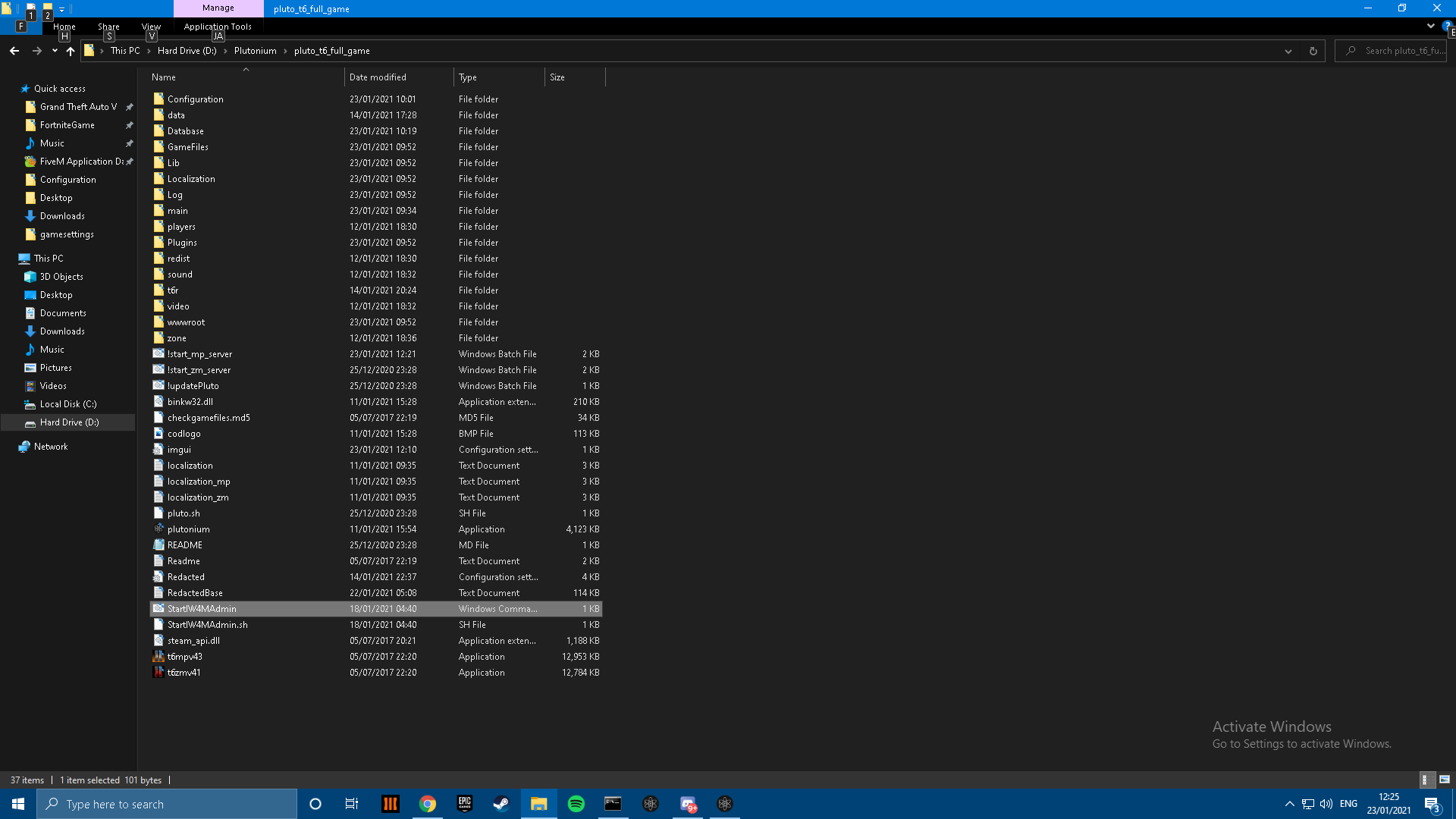1456x819 pixels.
Task: Click the Task View taskbar icon
Action: (352, 804)
